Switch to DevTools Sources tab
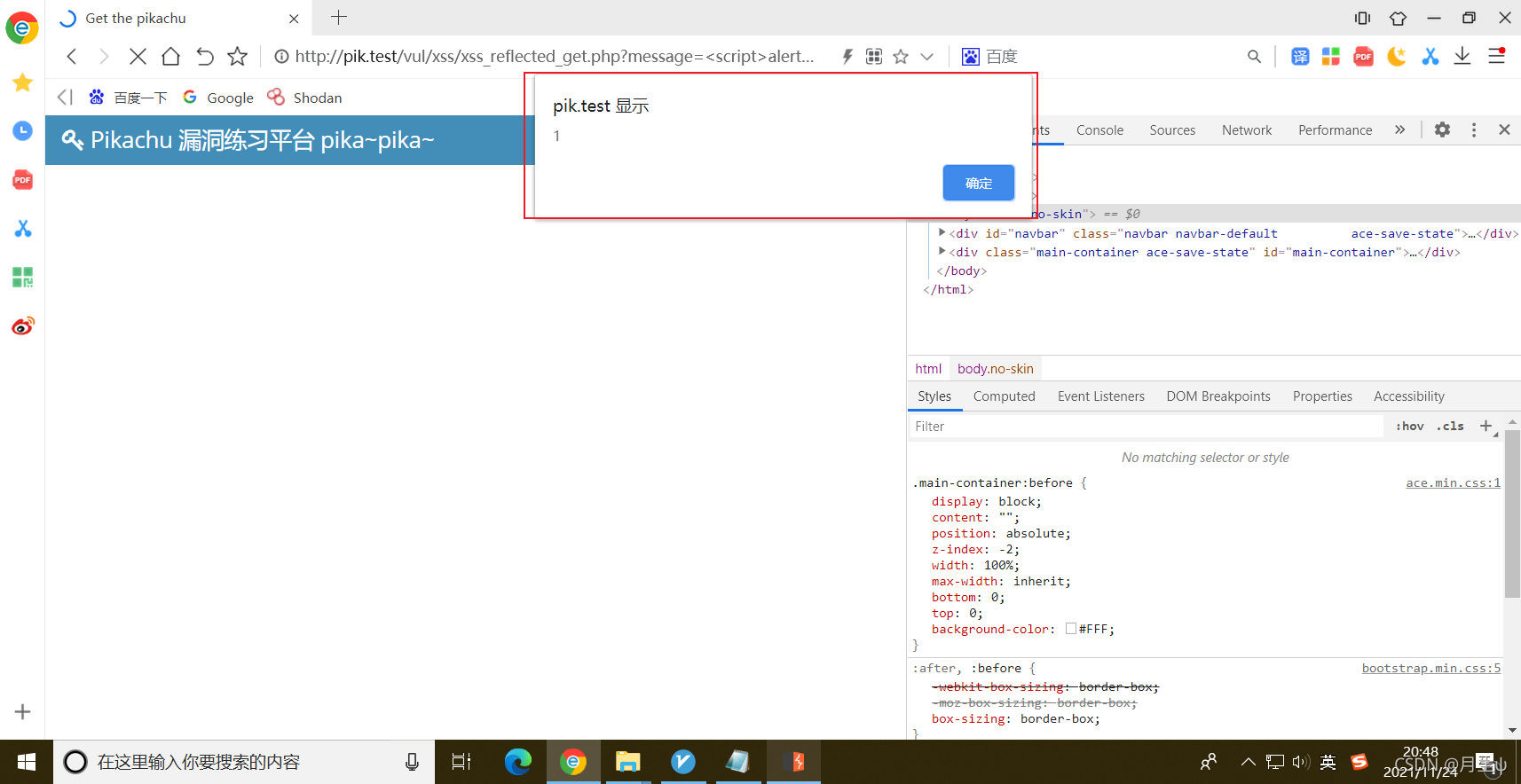Image resolution: width=1521 pixels, height=784 pixels. (x=1172, y=130)
